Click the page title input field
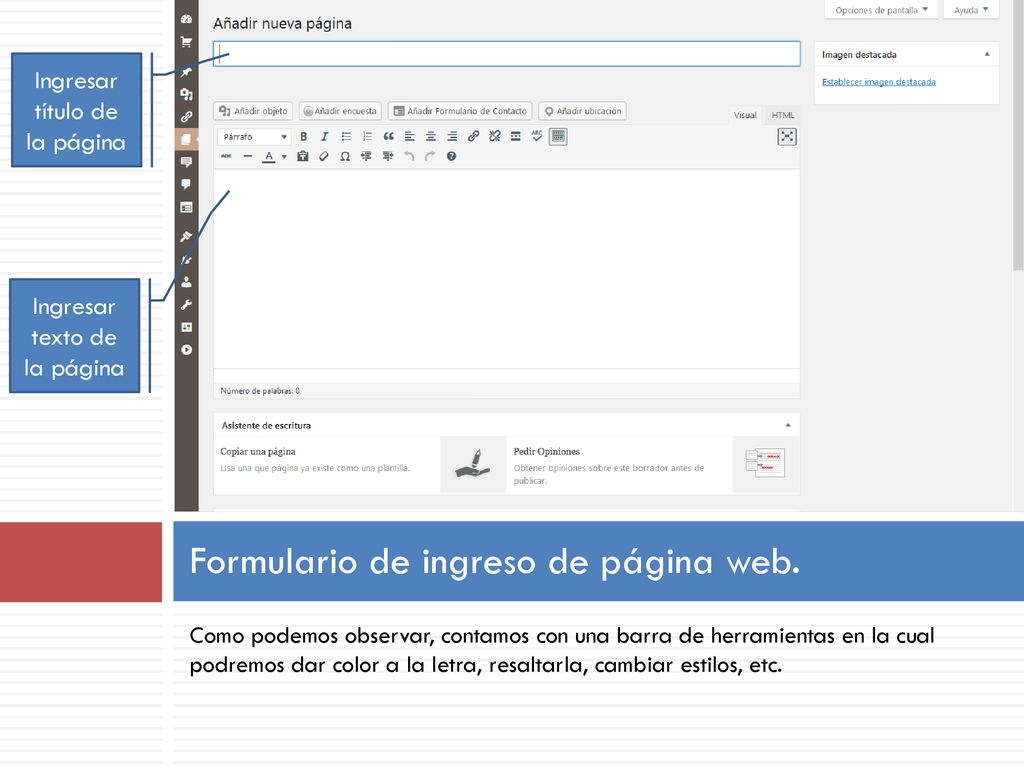The width and height of the screenshot is (1024, 768). pyautogui.click(x=506, y=54)
